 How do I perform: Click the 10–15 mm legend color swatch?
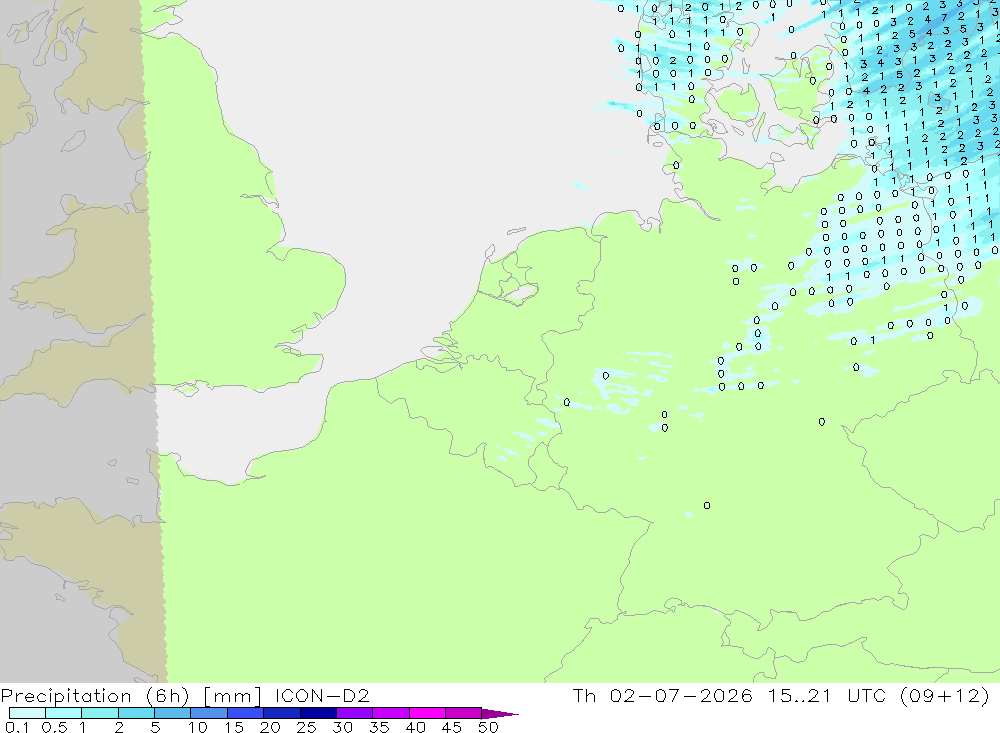[209, 713]
